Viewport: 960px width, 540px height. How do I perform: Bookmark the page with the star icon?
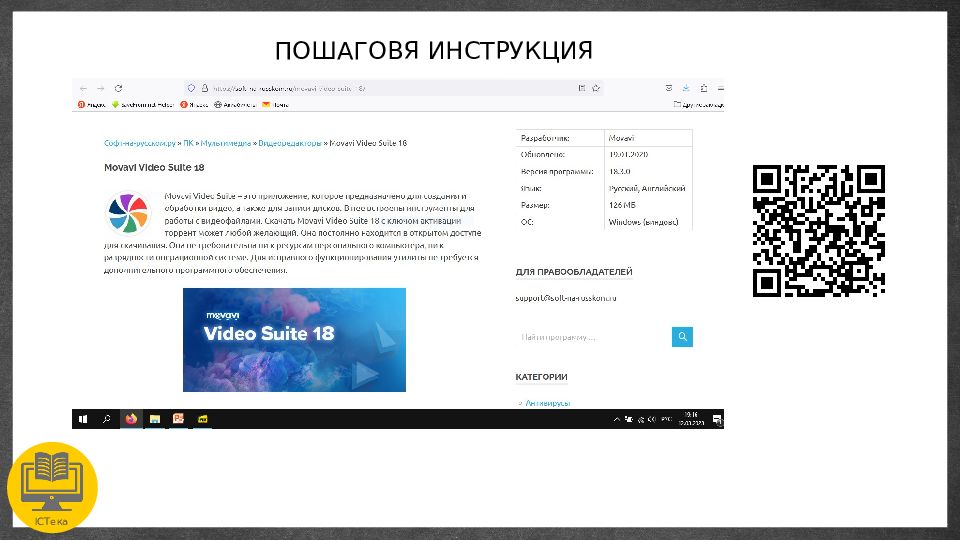pyautogui.click(x=596, y=88)
